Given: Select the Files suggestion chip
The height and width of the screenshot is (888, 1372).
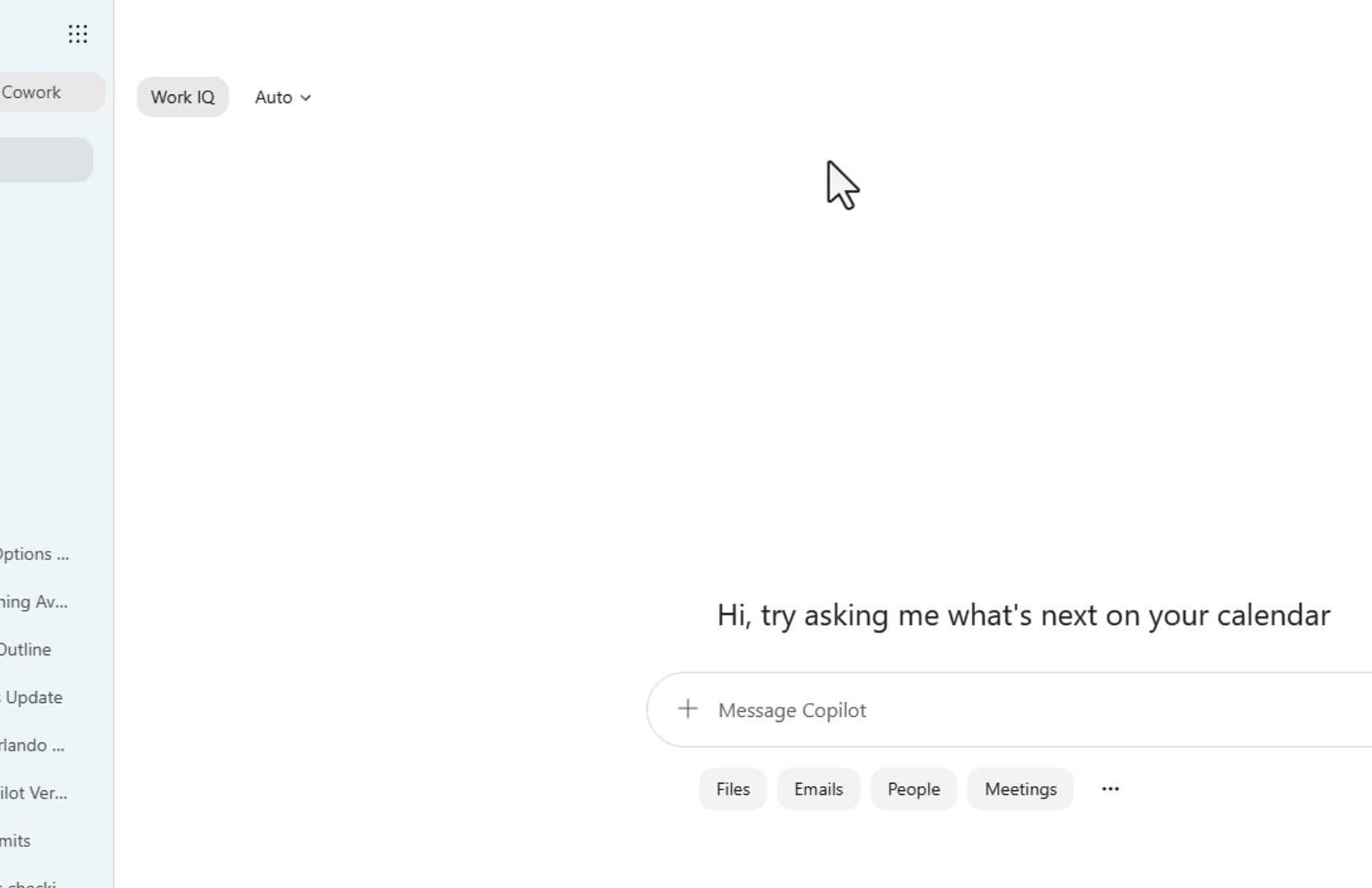Looking at the screenshot, I should pos(732,789).
